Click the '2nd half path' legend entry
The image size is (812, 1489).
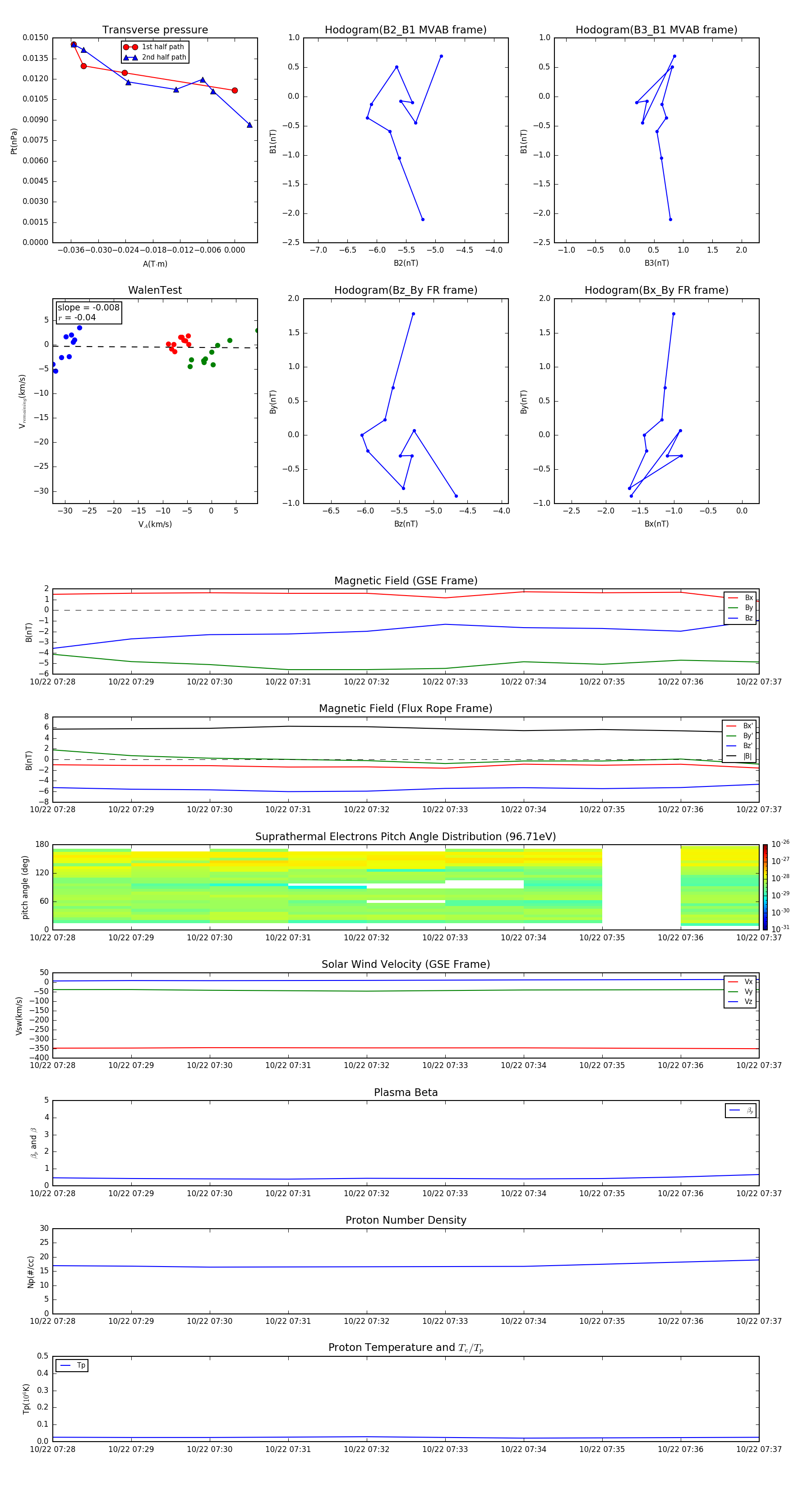coord(156,57)
